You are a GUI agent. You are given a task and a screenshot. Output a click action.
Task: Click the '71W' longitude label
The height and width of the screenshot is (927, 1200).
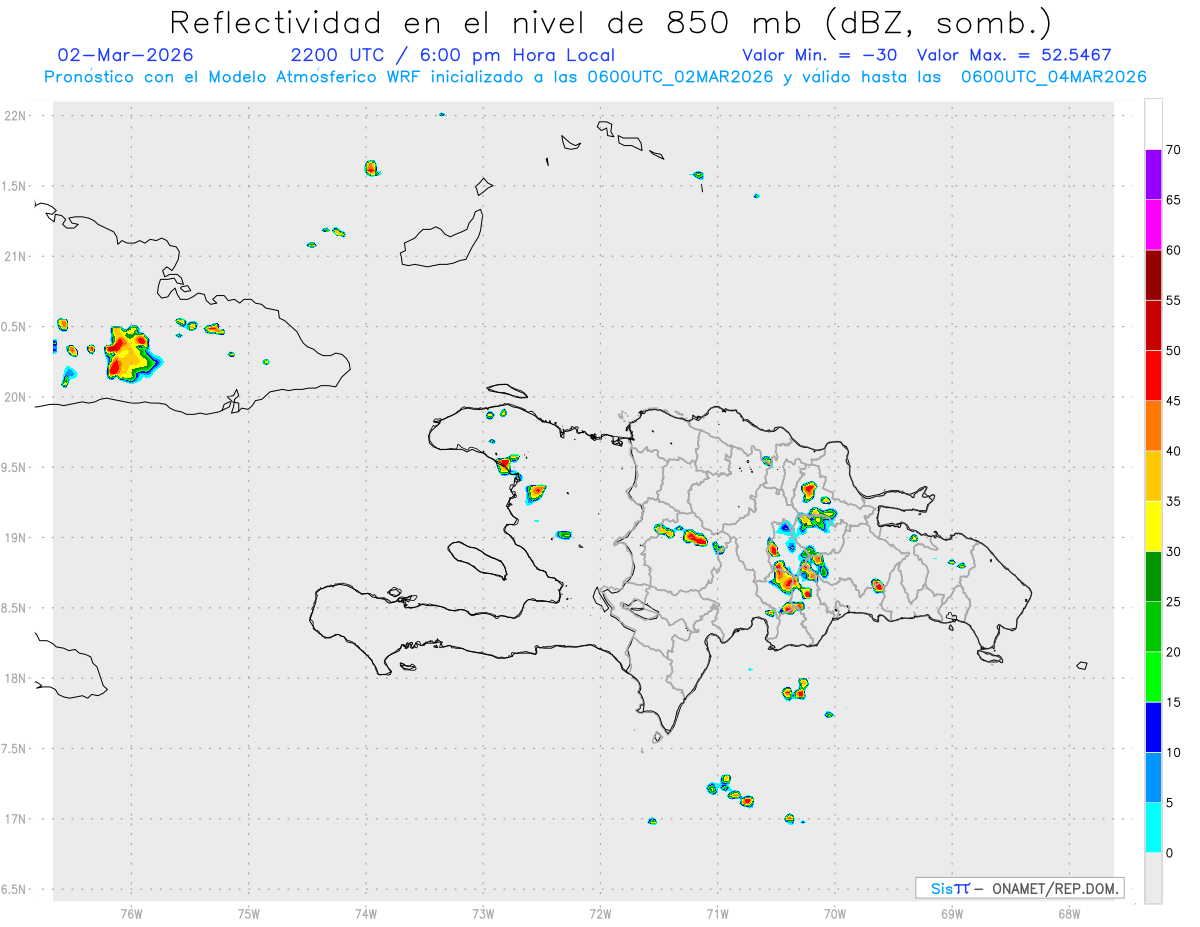click(717, 914)
